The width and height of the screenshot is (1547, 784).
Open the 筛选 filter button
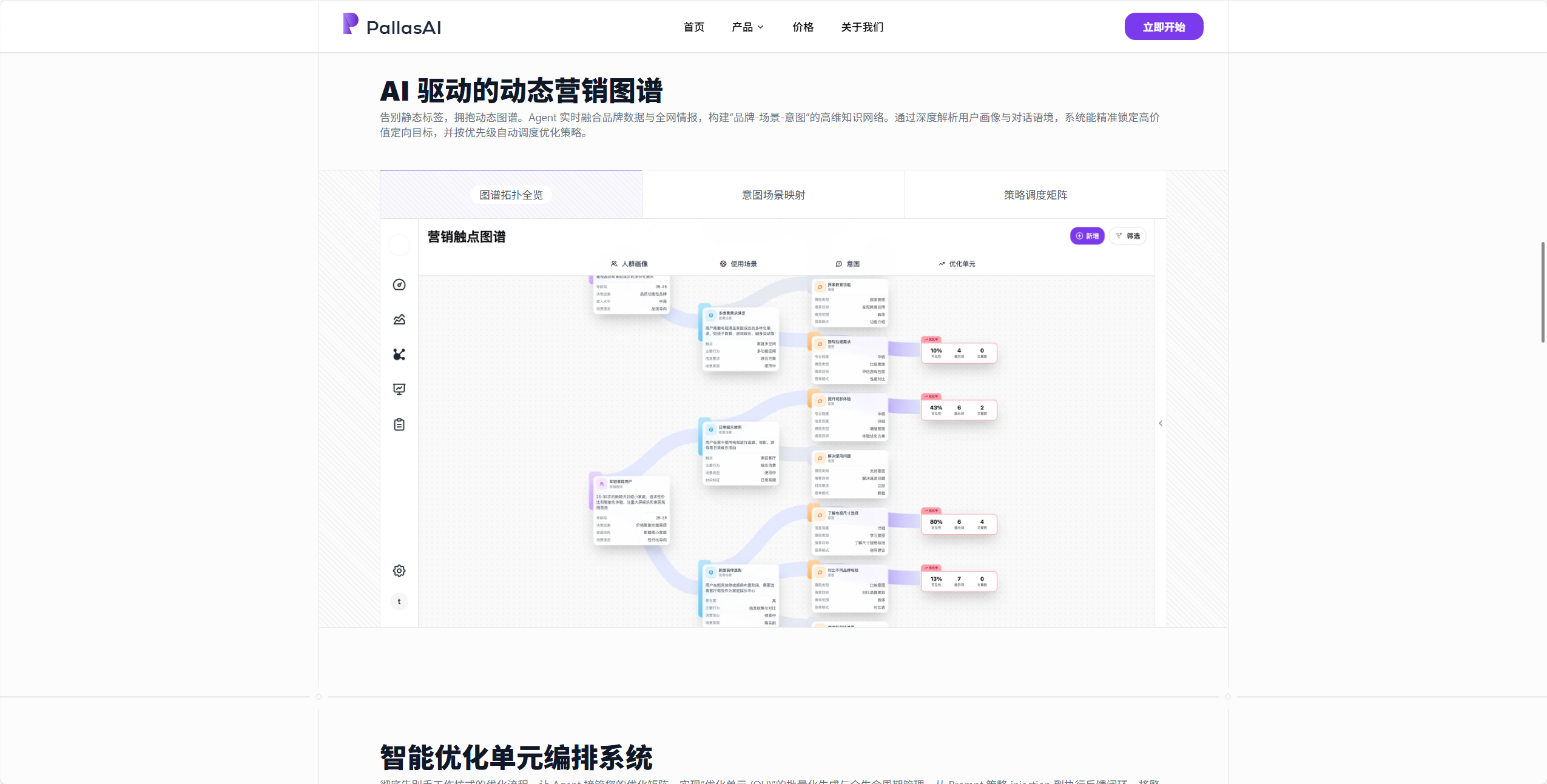(x=1128, y=236)
